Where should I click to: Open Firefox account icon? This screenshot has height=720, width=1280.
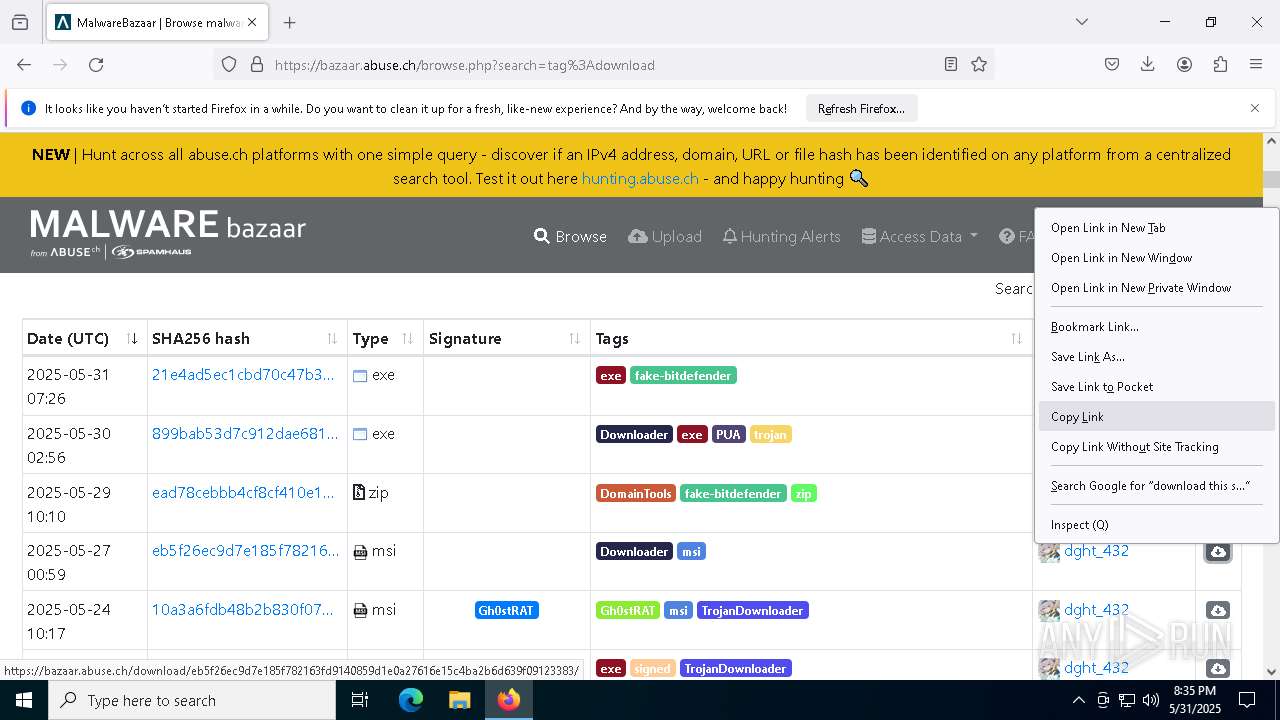point(1184,64)
